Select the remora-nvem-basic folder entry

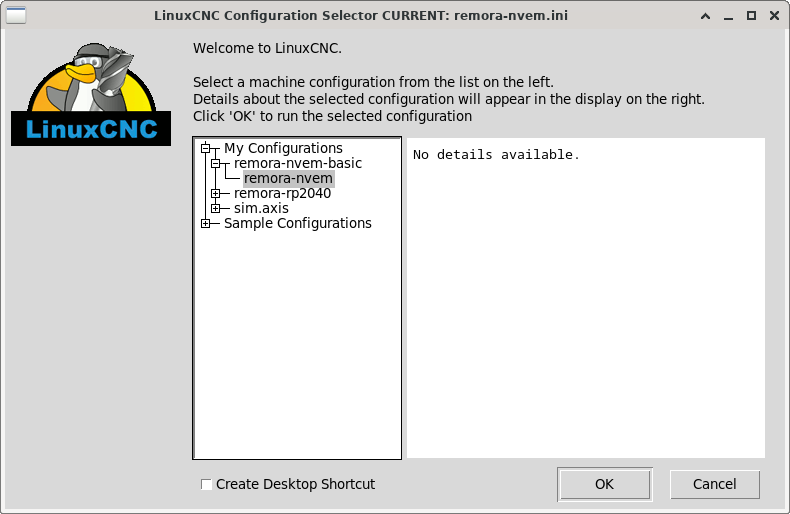(x=298, y=163)
